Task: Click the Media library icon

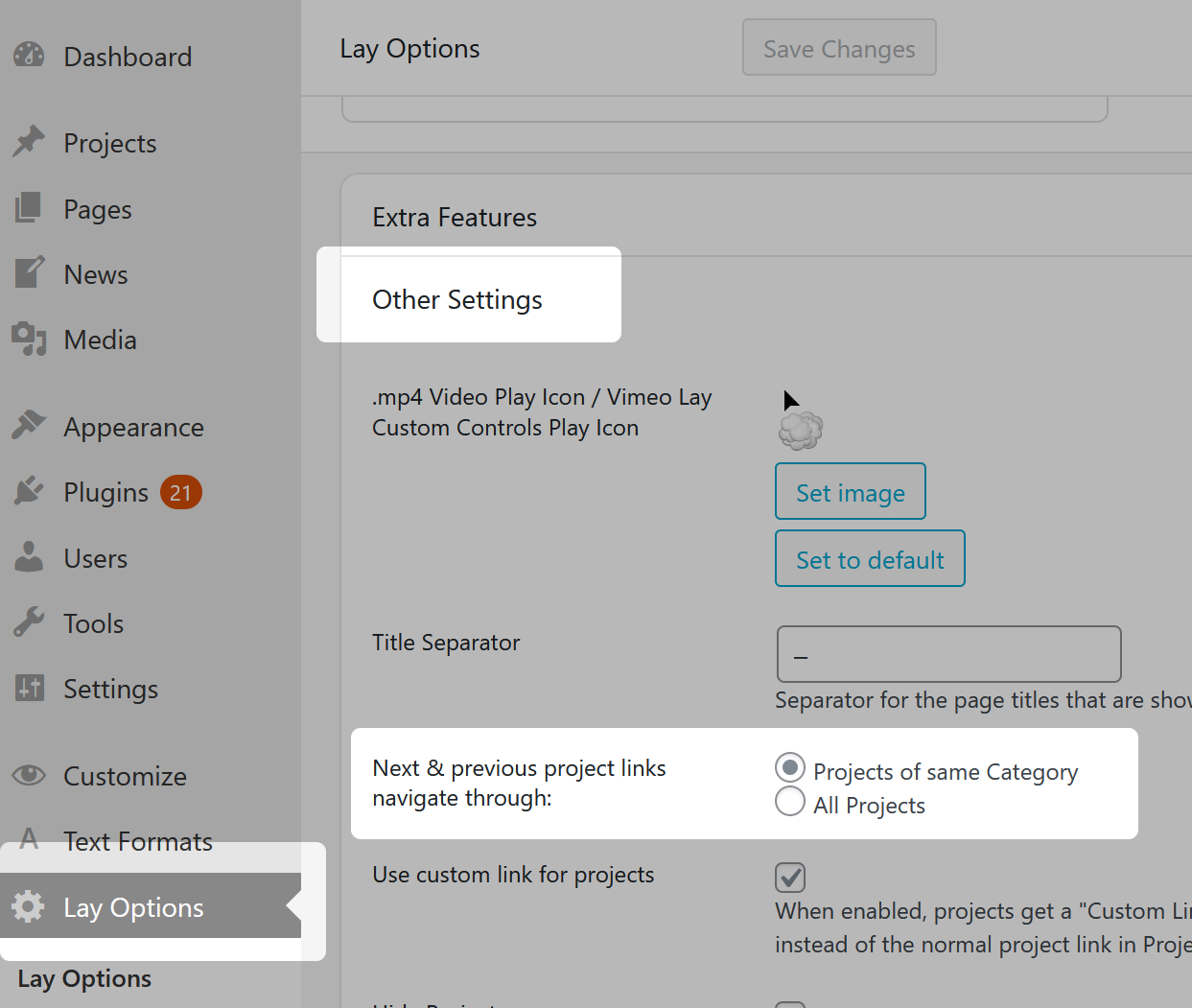Action: (30, 339)
